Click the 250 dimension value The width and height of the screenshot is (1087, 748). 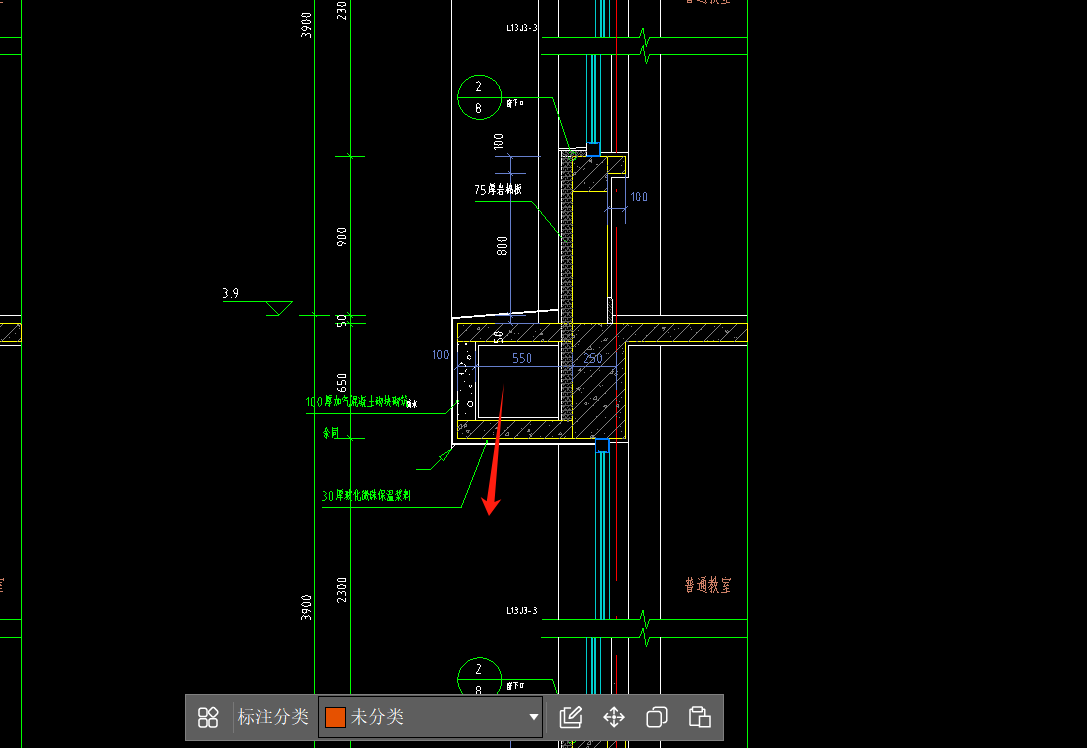coord(593,358)
